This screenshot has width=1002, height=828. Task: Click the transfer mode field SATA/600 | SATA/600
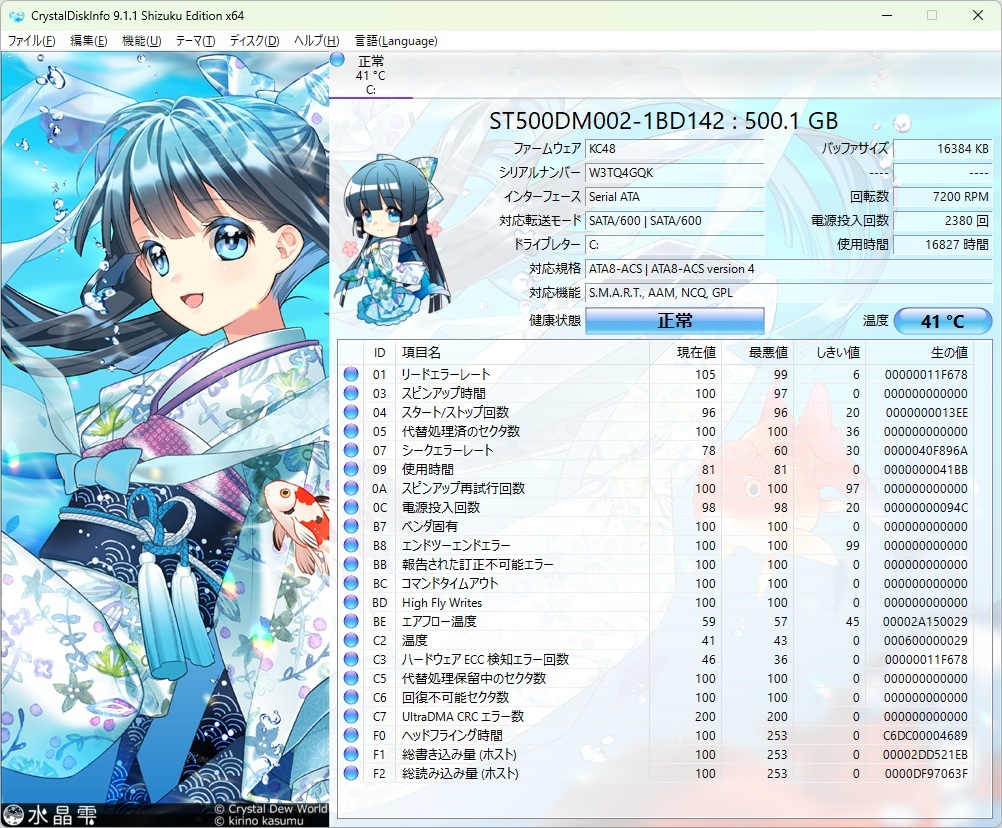click(675, 220)
